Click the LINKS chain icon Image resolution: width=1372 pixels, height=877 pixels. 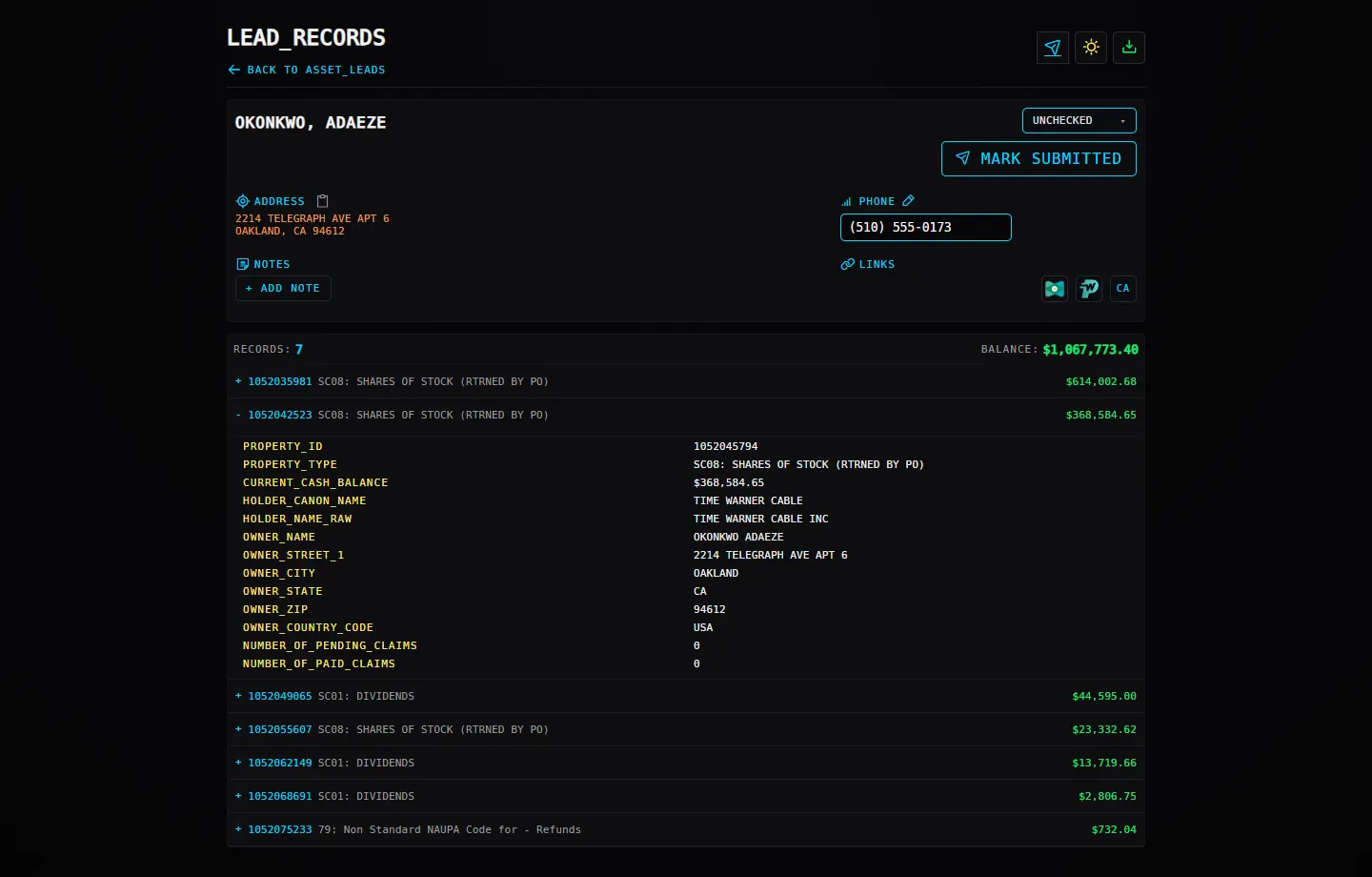(847, 264)
